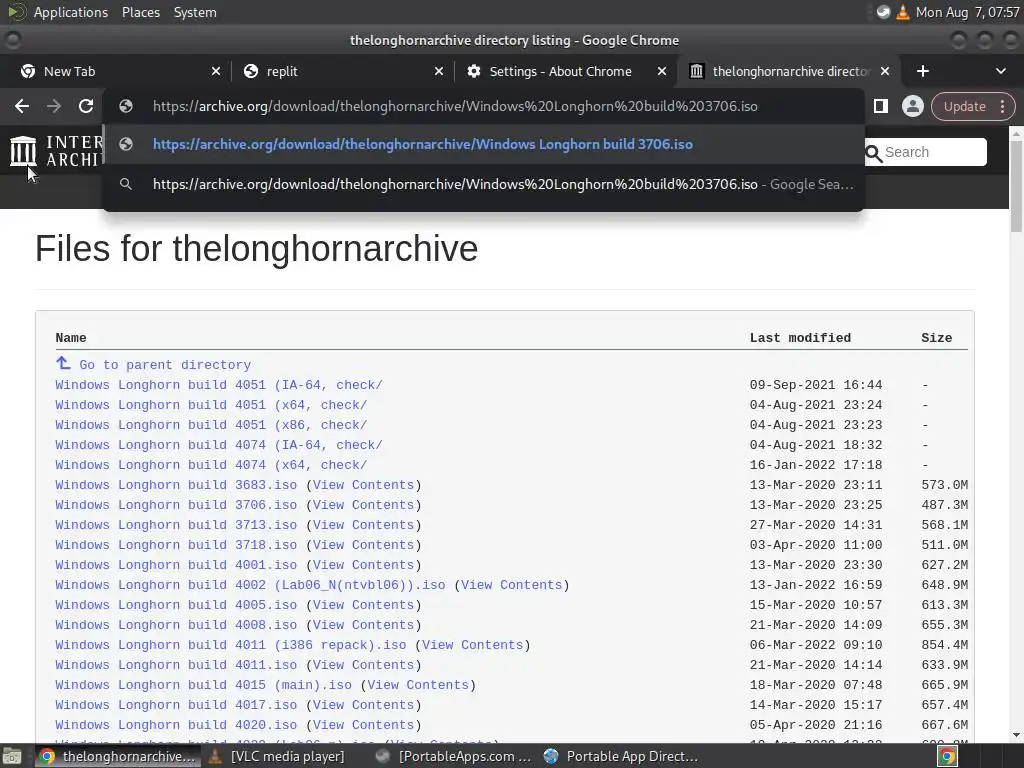Open the Places menu
The width and height of the screenshot is (1024, 768).
pos(140,12)
